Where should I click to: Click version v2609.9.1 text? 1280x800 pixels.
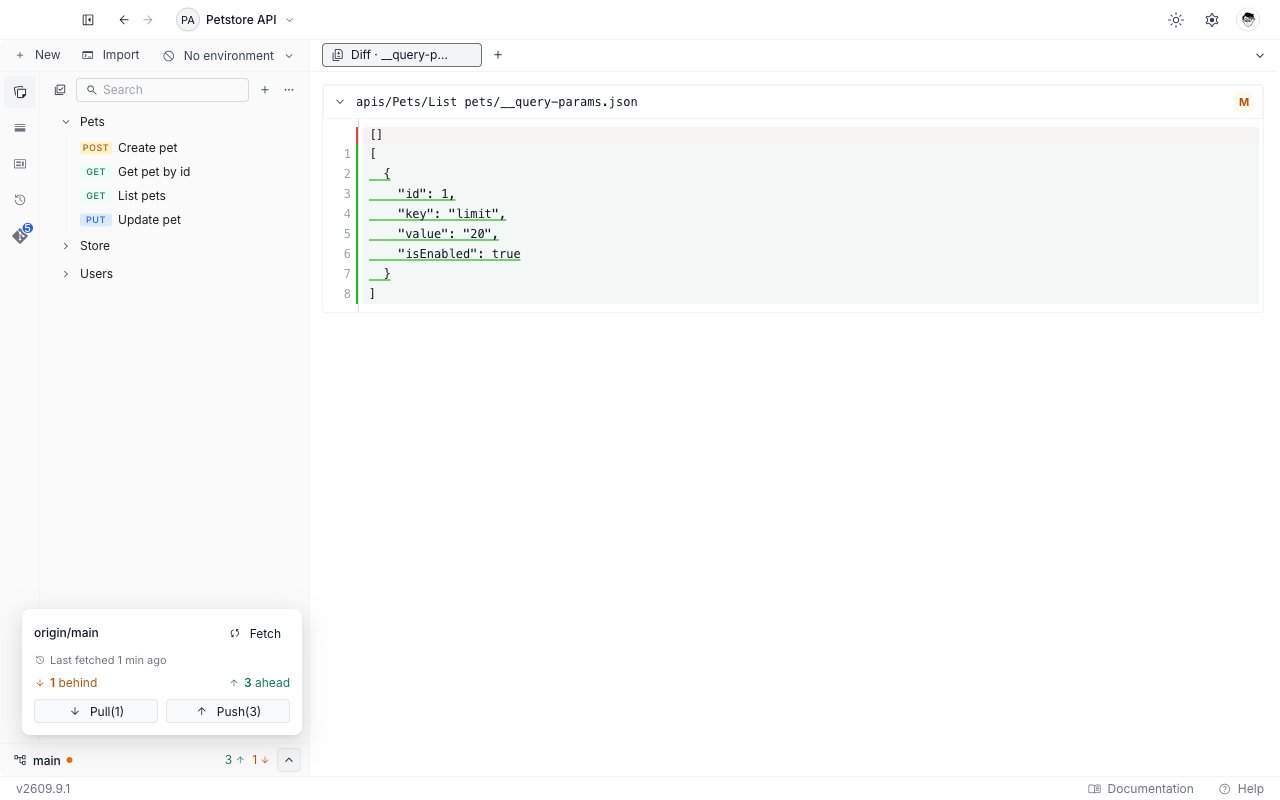click(x=43, y=789)
